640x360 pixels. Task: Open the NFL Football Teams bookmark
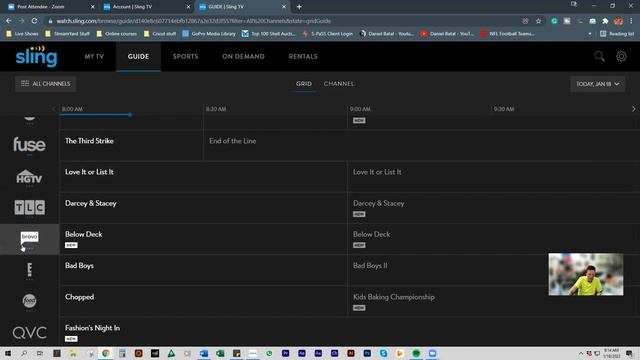pos(507,34)
